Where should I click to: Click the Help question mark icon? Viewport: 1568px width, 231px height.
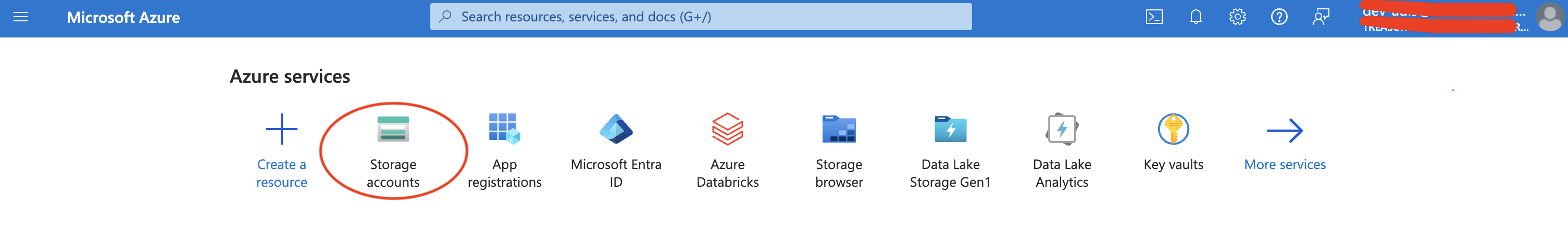(x=1279, y=17)
